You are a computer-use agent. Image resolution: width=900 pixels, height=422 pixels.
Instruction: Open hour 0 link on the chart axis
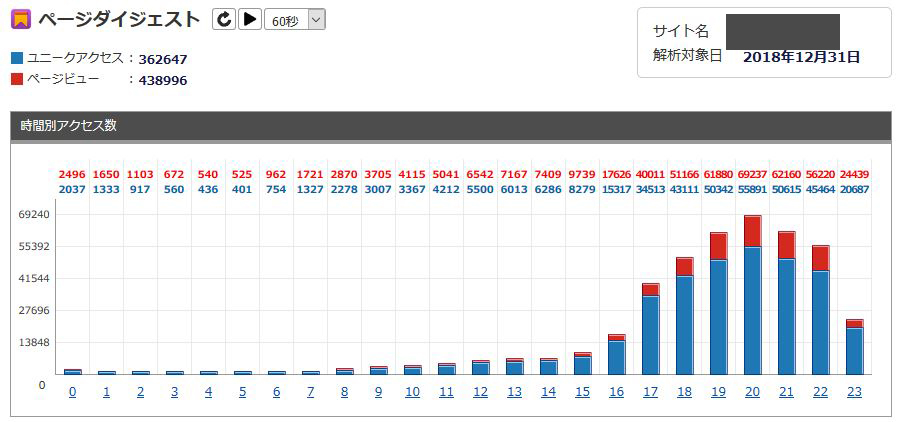click(x=72, y=392)
